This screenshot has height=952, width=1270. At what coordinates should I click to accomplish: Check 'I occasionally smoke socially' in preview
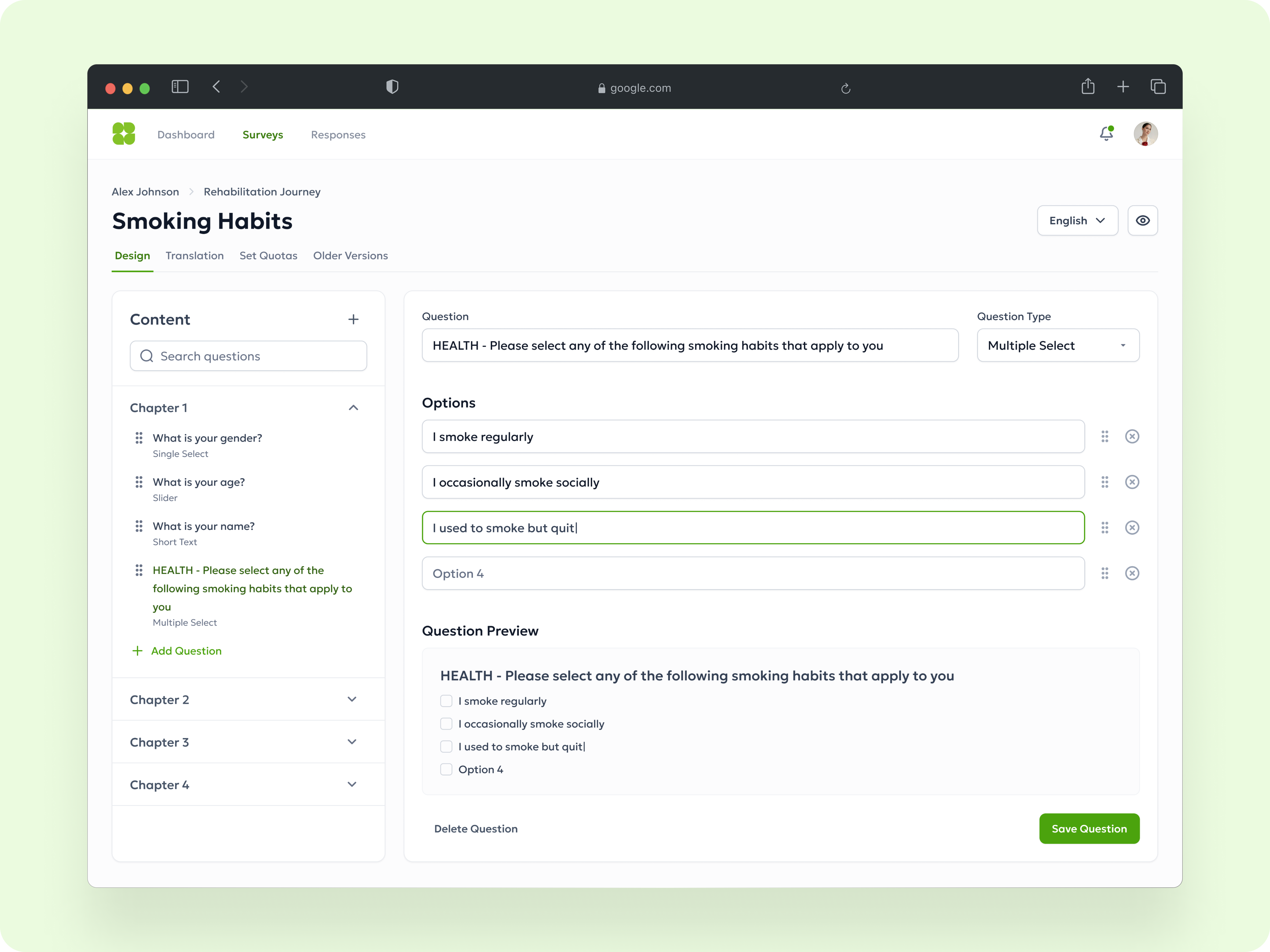click(446, 724)
